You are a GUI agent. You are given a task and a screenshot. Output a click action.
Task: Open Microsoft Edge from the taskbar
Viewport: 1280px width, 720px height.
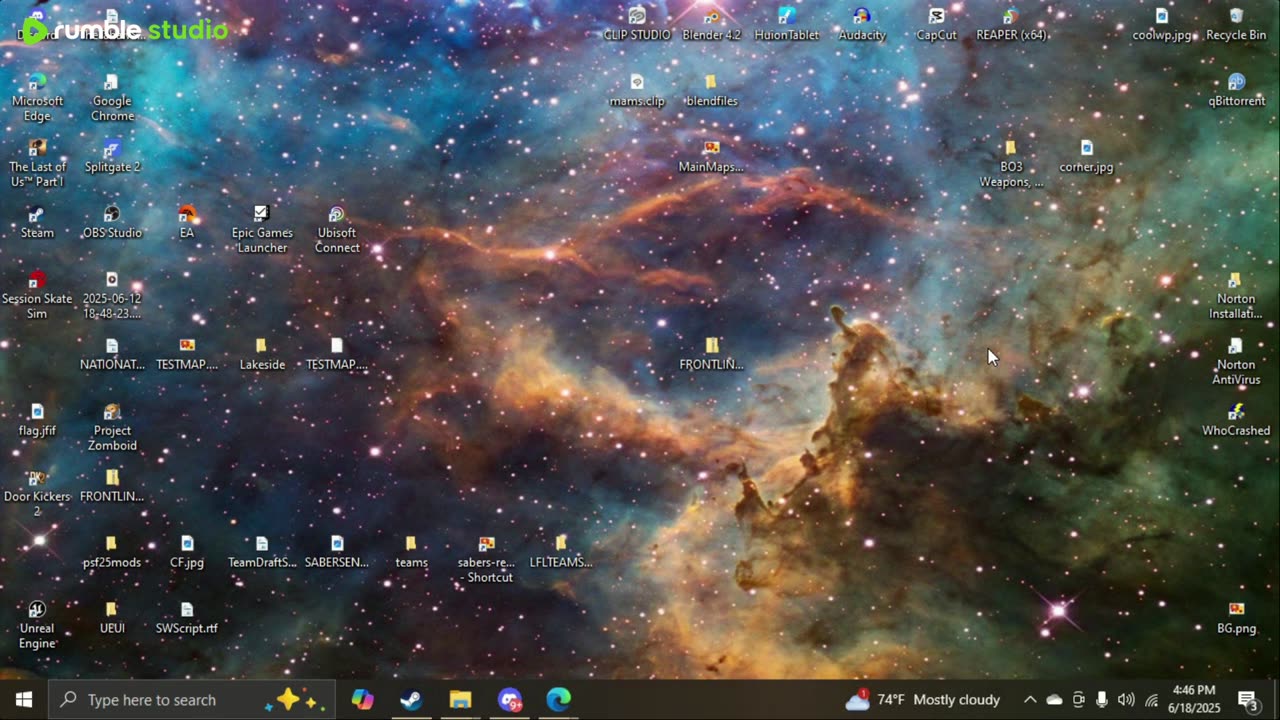(x=558, y=700)
